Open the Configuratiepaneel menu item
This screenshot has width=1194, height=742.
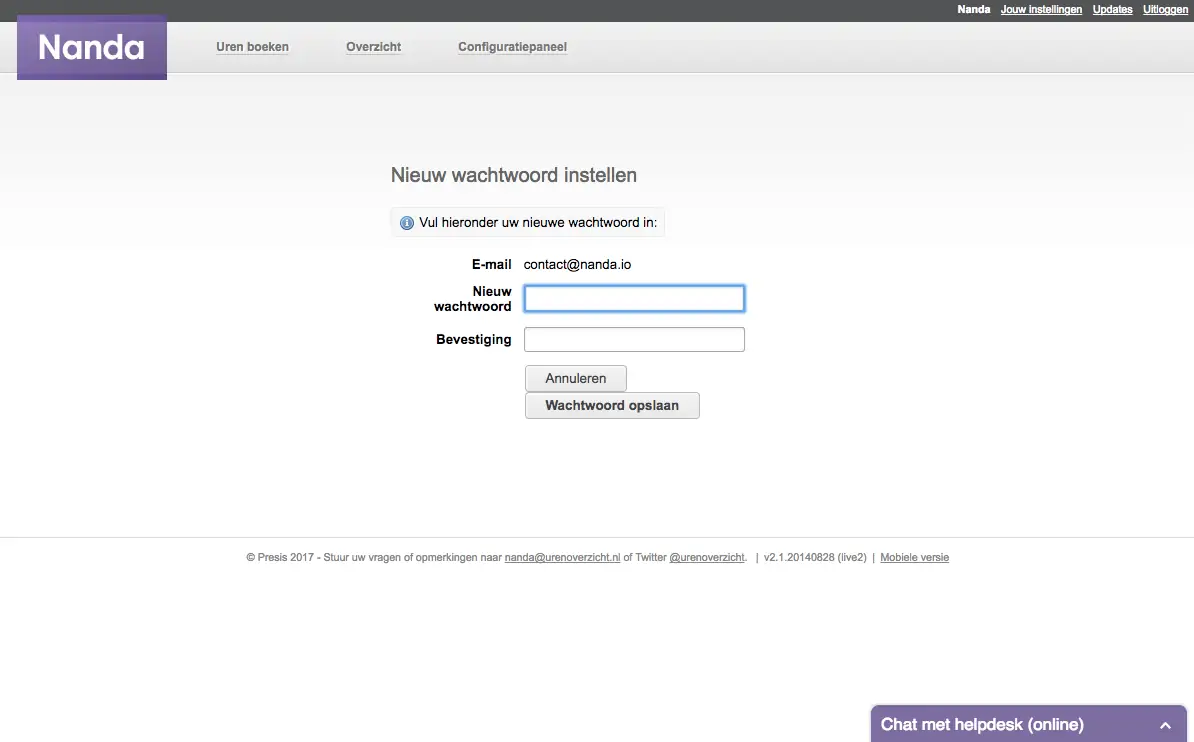click(512, 46)
